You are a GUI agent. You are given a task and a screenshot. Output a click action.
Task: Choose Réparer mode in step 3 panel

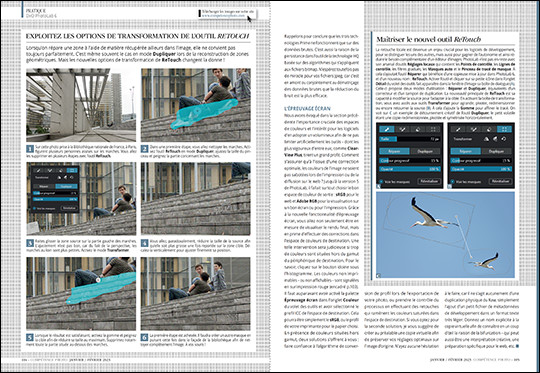point(44,186)
